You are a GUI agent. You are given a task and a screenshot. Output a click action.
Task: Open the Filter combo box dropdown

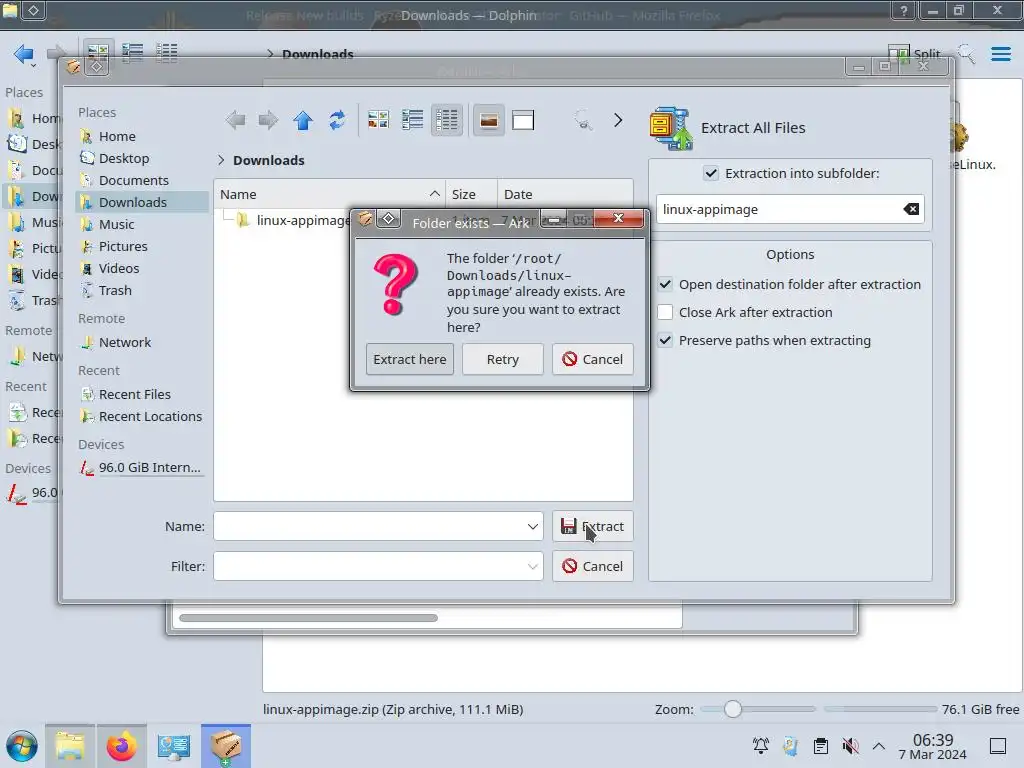click(x=533, y=566)
